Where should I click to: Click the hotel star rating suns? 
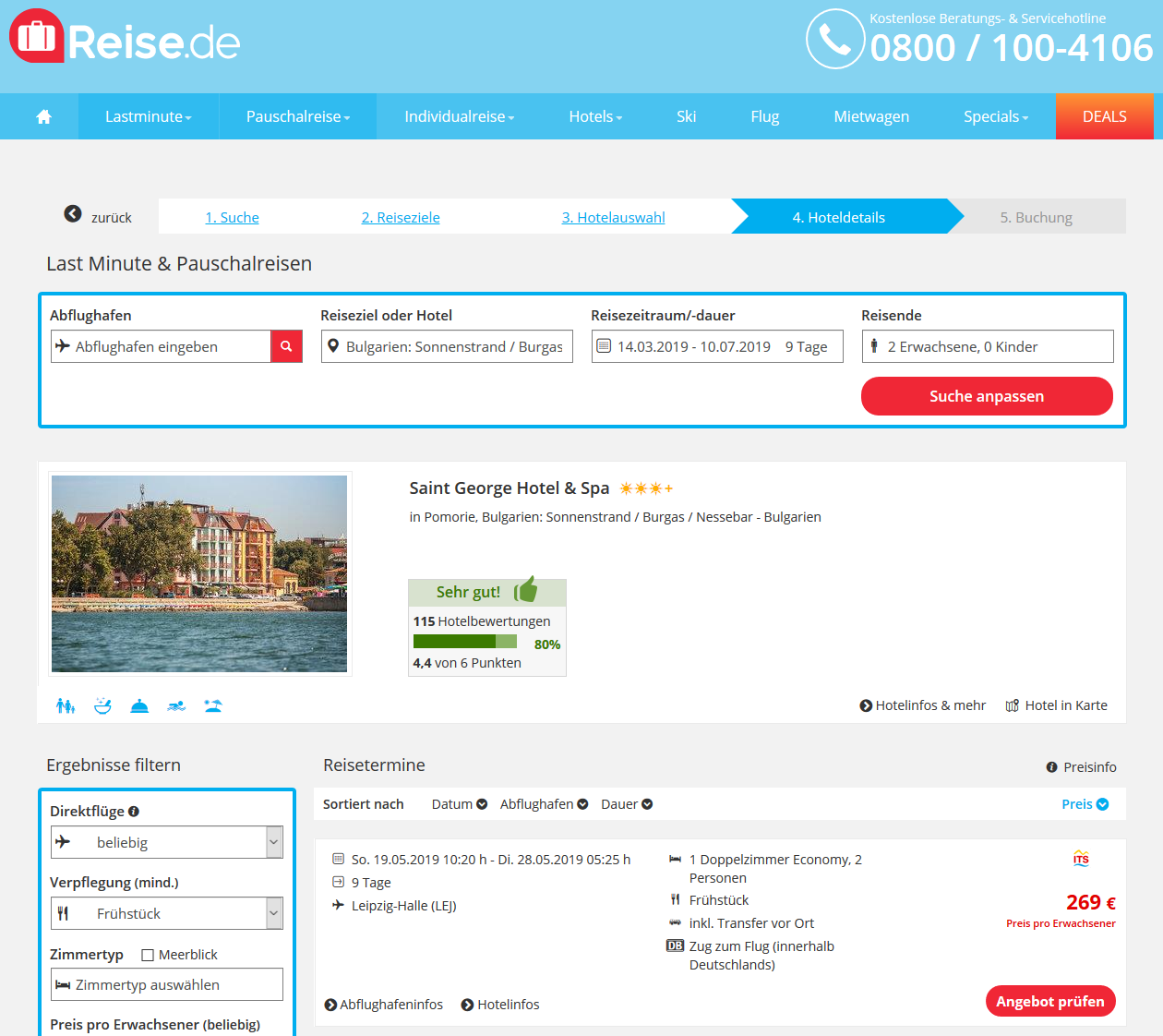tap(646, 488)
